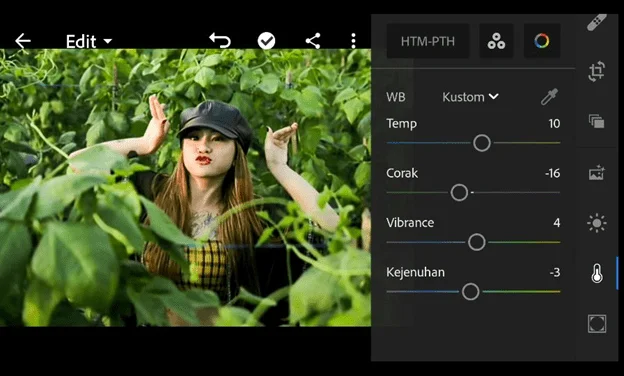Click the Kejenuhan slider handle
The width and height of the screenshot is (624, 376).
(x=471, y=292)
